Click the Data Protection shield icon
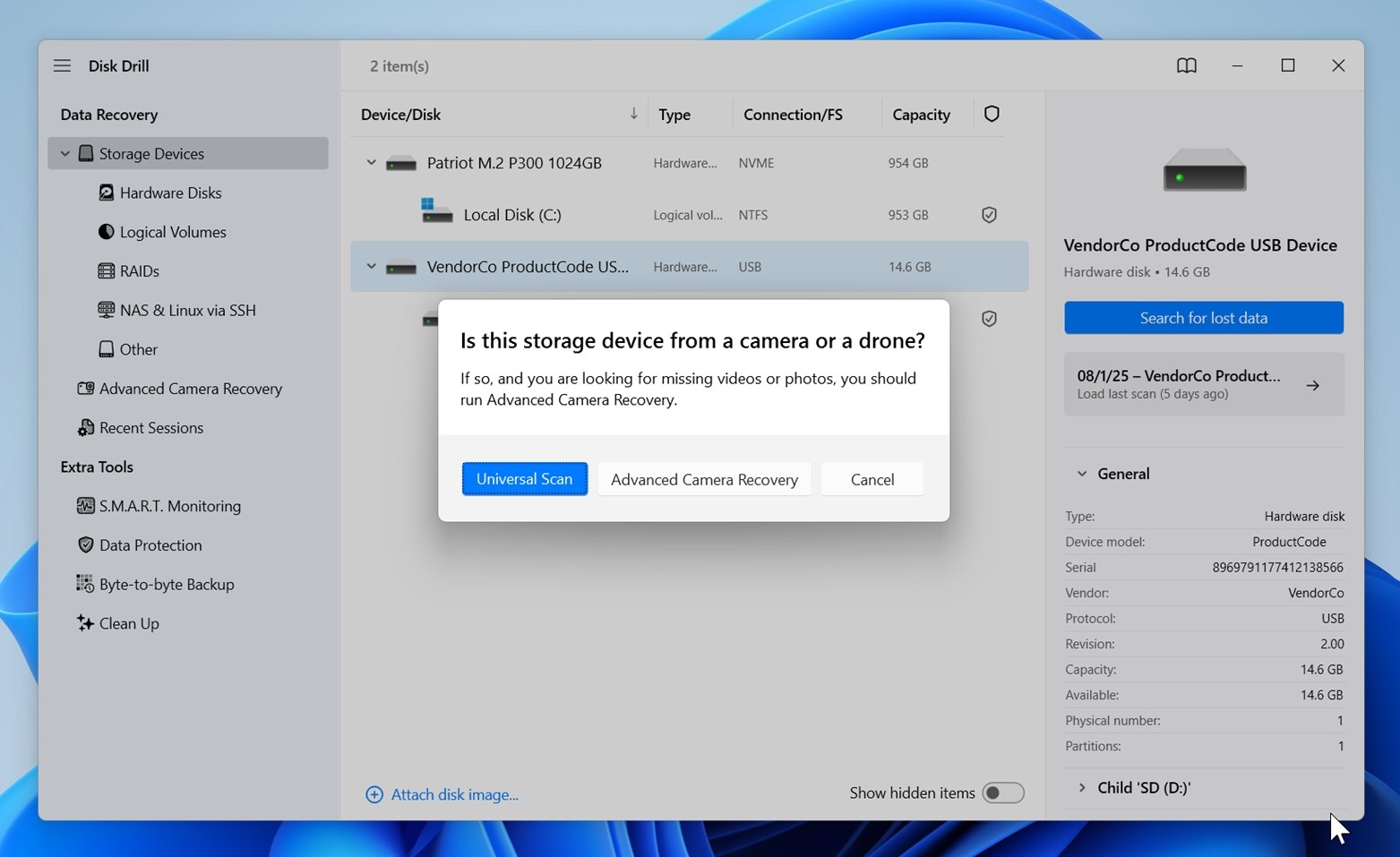1400x857 pixels. tap(85, 544)
